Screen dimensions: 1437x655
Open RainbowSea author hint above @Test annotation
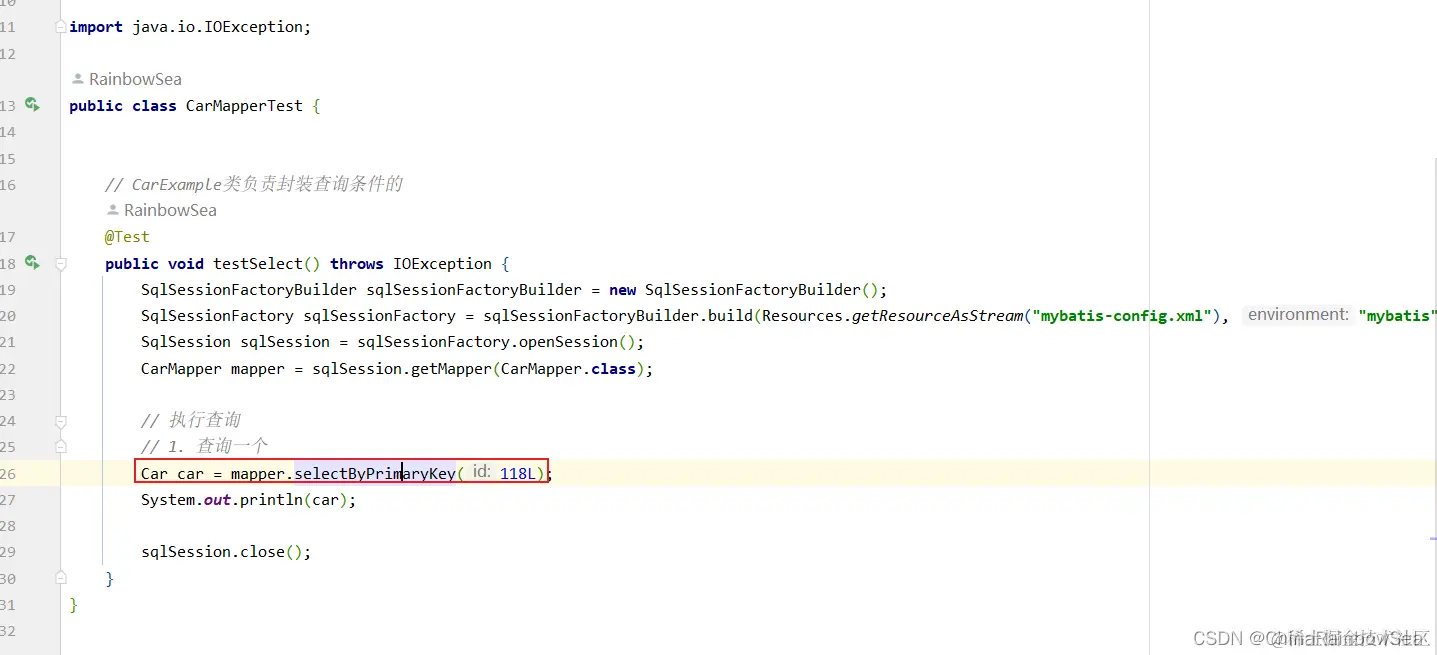[x=161, y=210]
